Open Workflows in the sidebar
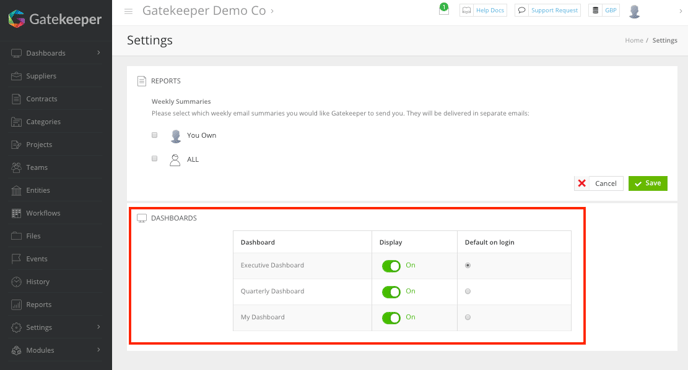The height and width of the screenshot is (370, 688). tap(43, 213)
